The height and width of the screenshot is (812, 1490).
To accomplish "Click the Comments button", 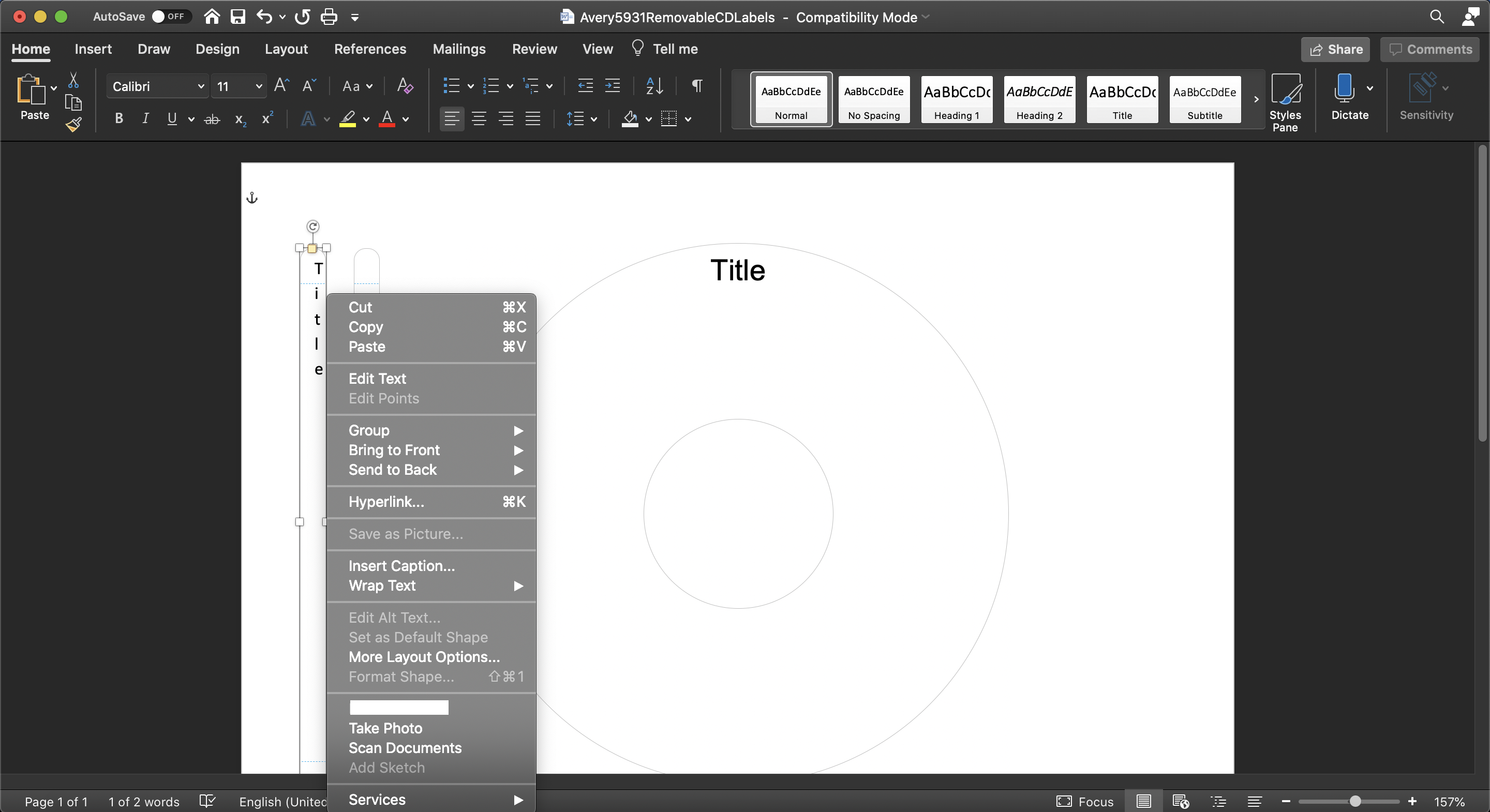I will (x=1429, y=49).
